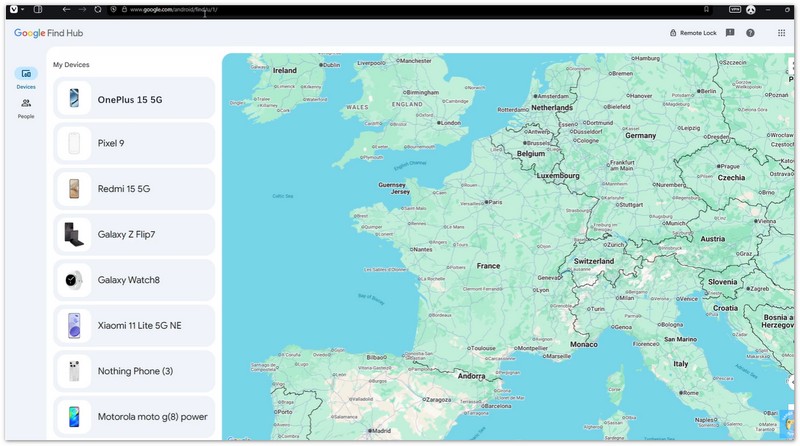Go back with the browser back arrow
800x446 pixels.
coord(66,9)
